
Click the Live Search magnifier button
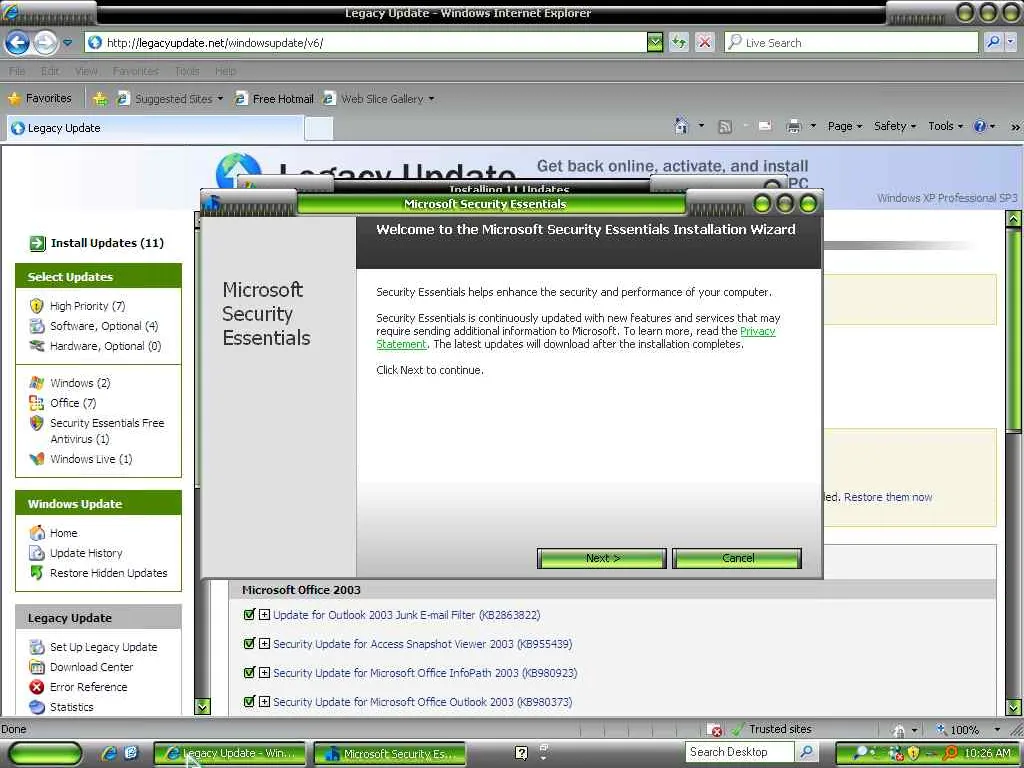tap(993, 43)
